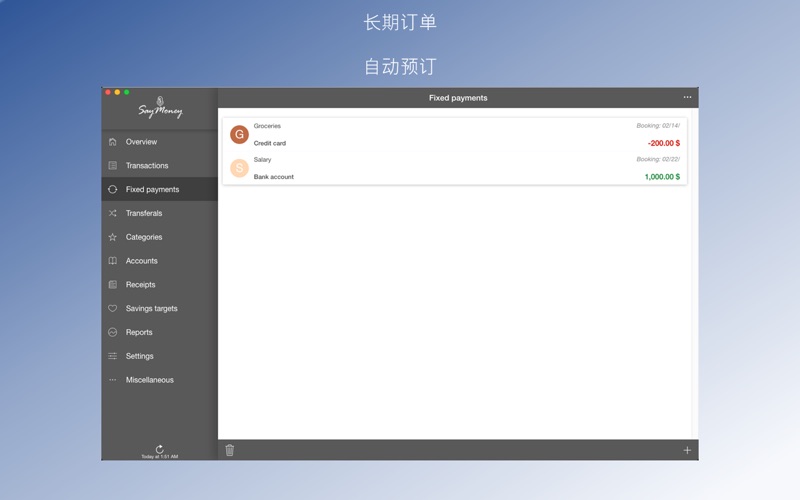Click the Bank account label

(x=274, y=177)
